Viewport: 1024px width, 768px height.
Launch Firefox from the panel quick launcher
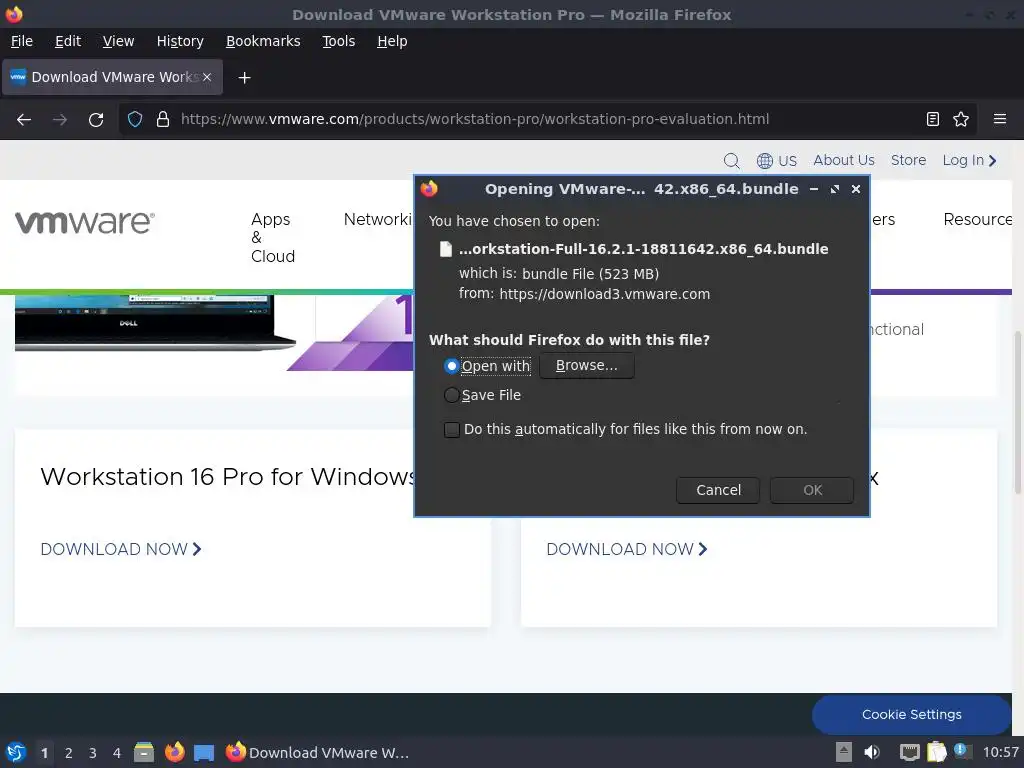pyautogui.click(x=174, y=752)
